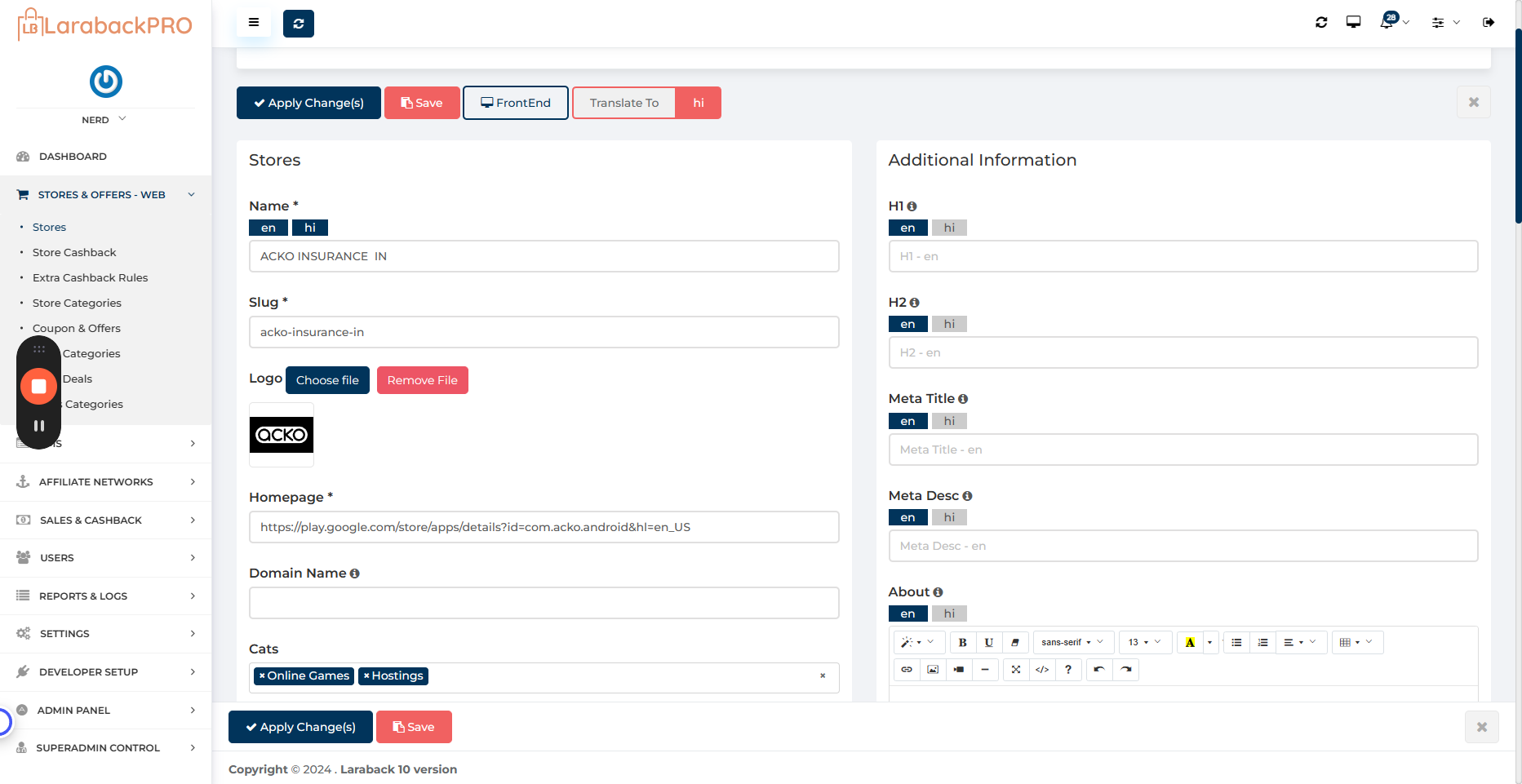Open the editor help question mark
The height and width of the screenshot is (784, 1522).
[x=1068, y=670]
